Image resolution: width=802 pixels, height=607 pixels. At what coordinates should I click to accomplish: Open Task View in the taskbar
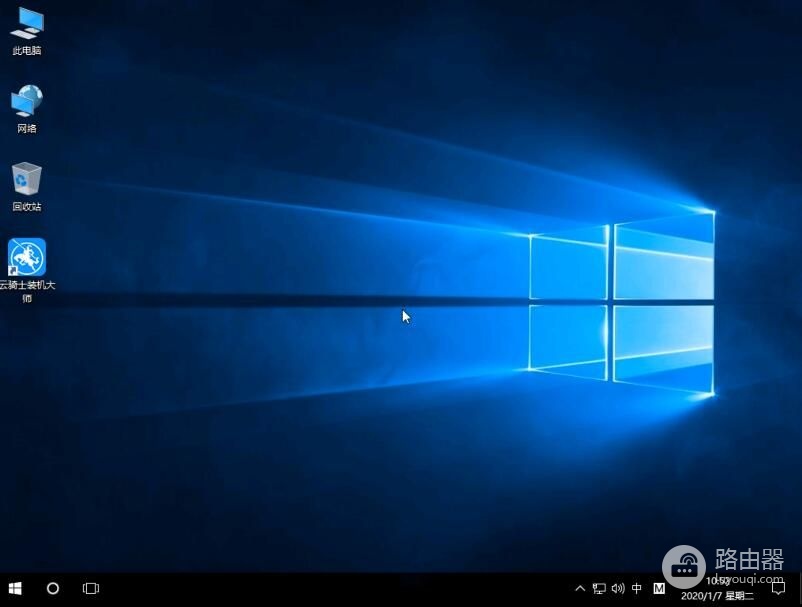[91, 589]
